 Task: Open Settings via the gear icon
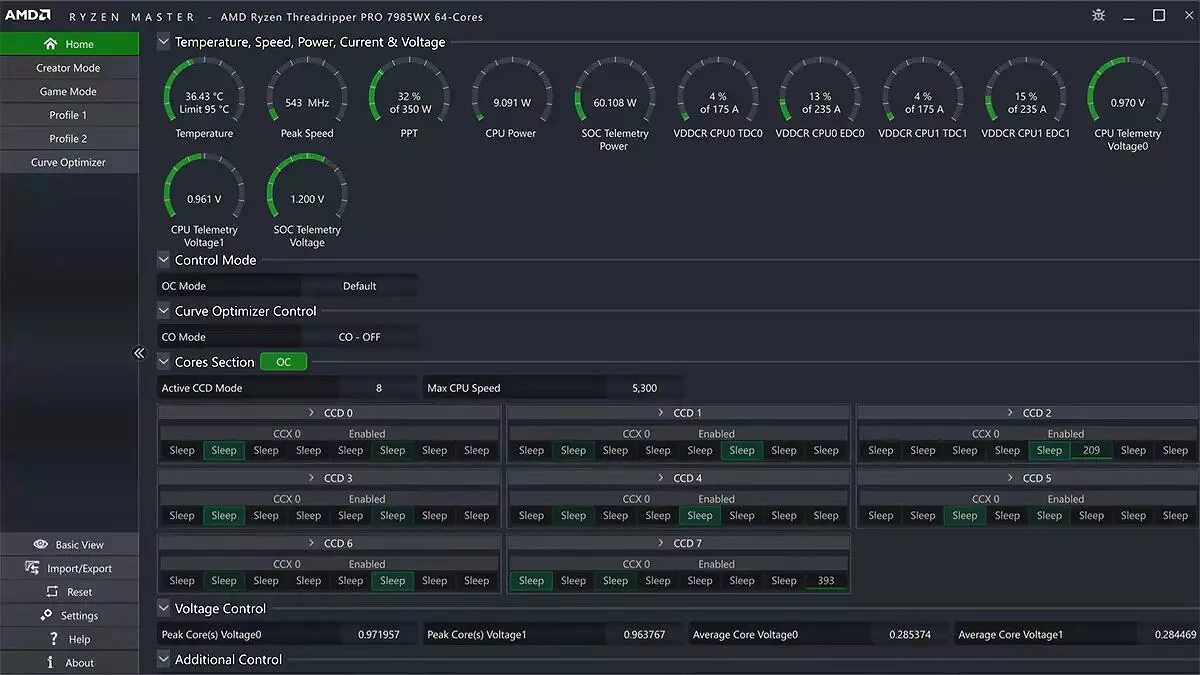pyautogui.click(x=46, y=615)
